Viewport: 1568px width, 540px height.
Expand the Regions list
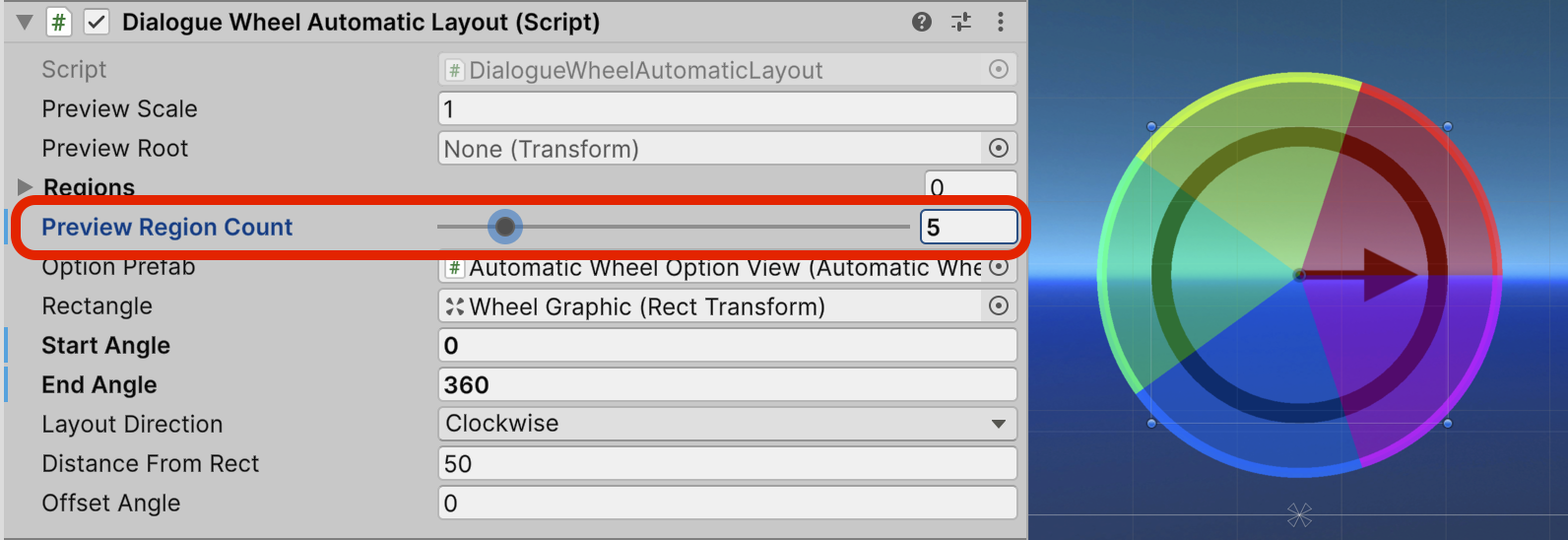pyautogui.click(x=25, y=186)
